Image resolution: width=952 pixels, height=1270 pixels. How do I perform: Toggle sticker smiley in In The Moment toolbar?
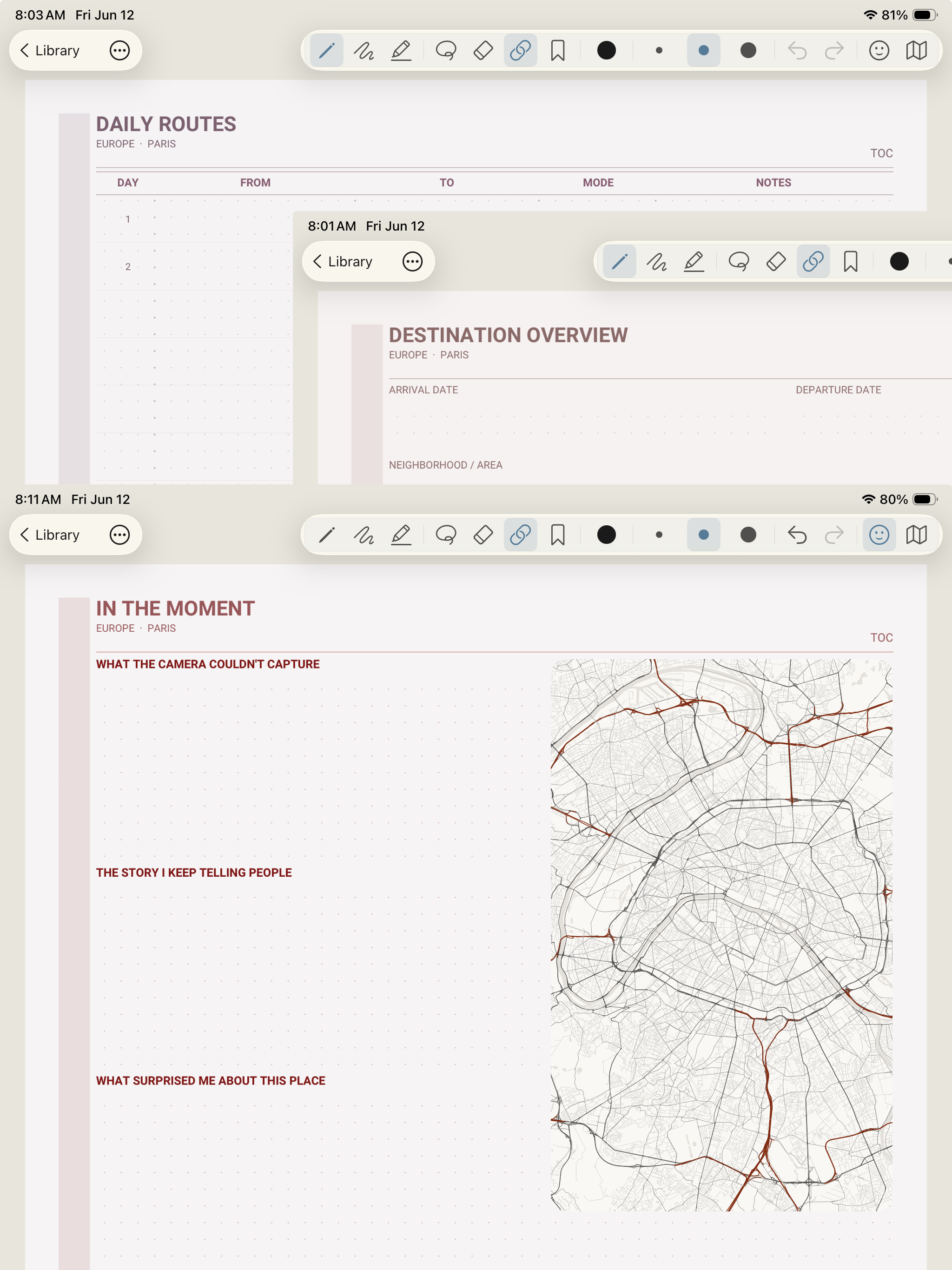[x=879, y=535]
